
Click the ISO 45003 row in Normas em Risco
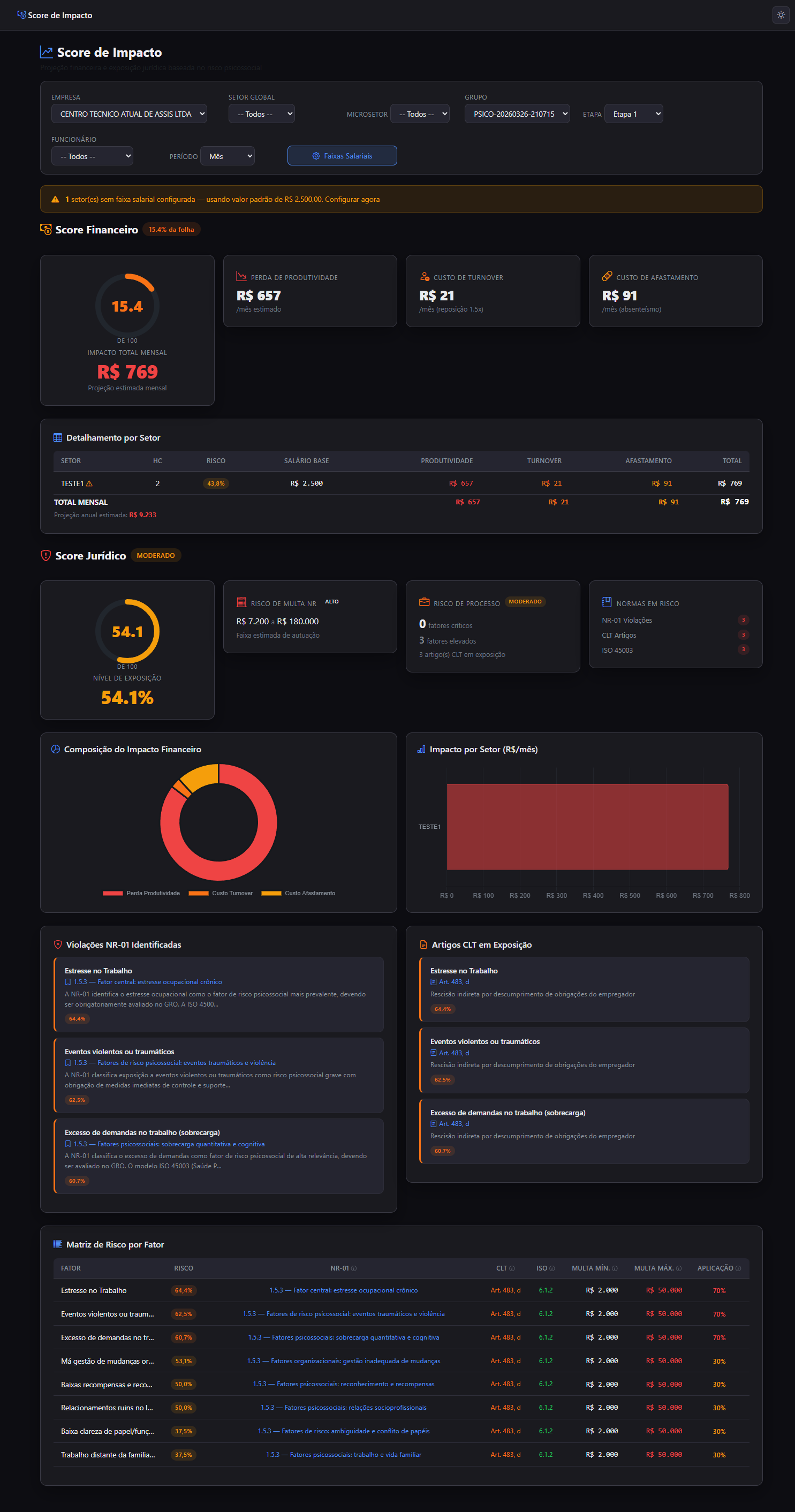click(x=675, y=650)
